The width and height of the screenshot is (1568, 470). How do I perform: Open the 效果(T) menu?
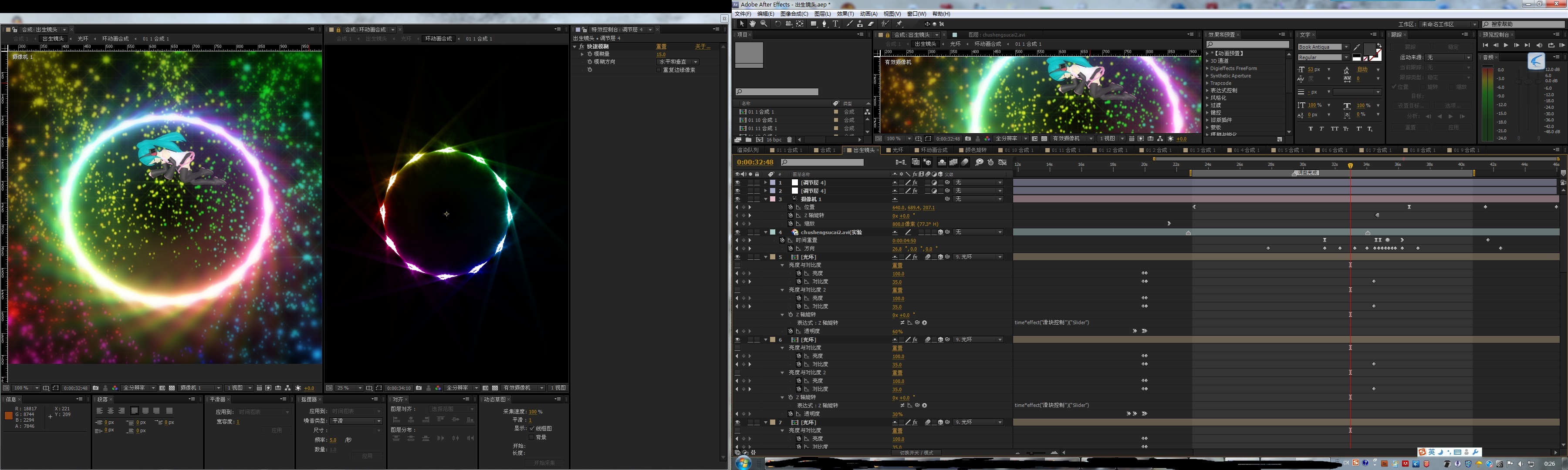coord(845,14)
